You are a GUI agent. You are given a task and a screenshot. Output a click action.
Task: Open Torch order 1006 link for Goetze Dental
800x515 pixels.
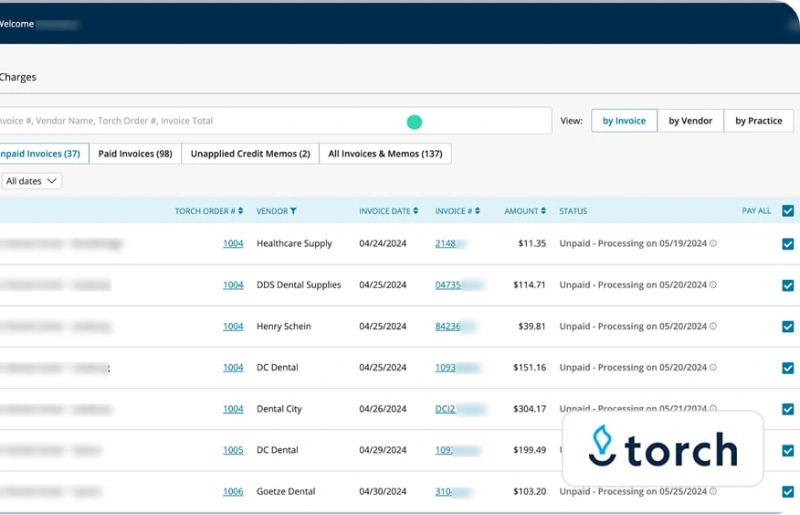tap(233, 492)
